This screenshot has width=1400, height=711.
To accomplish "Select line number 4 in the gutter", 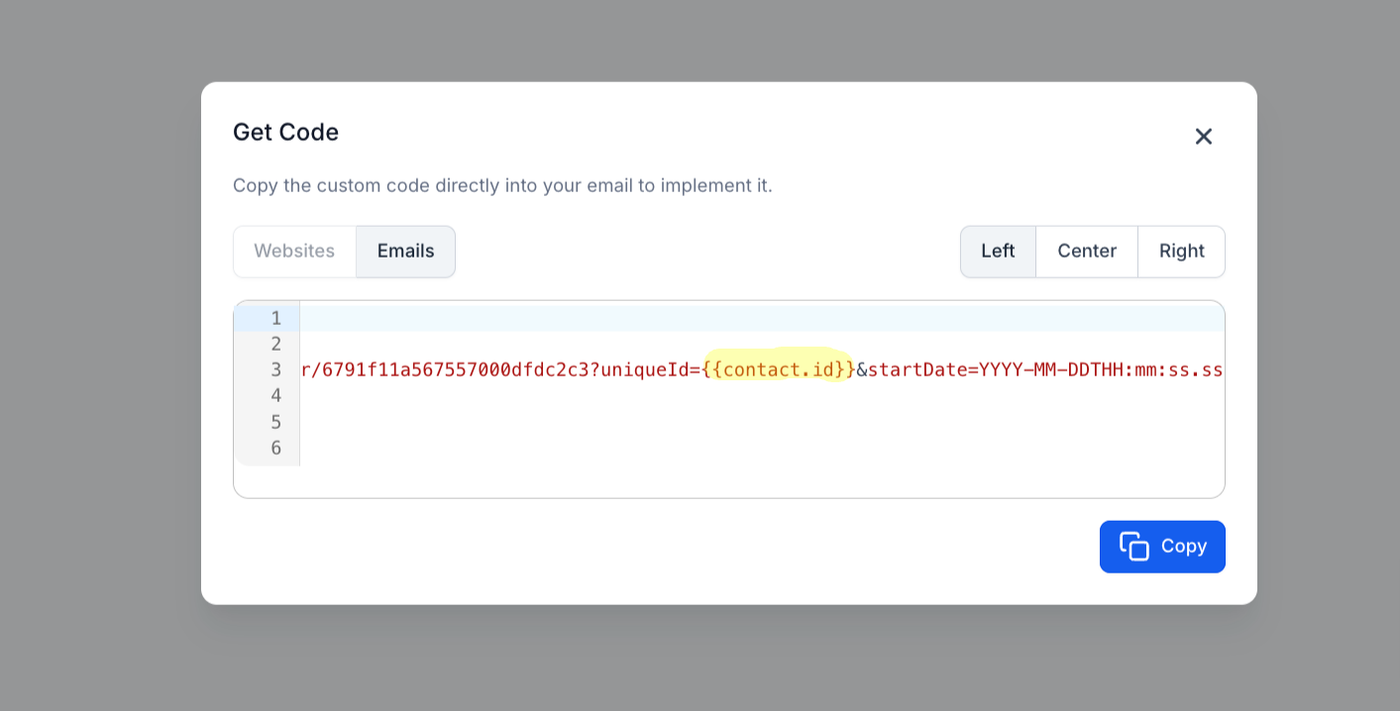I will click(x=276, y=396).
